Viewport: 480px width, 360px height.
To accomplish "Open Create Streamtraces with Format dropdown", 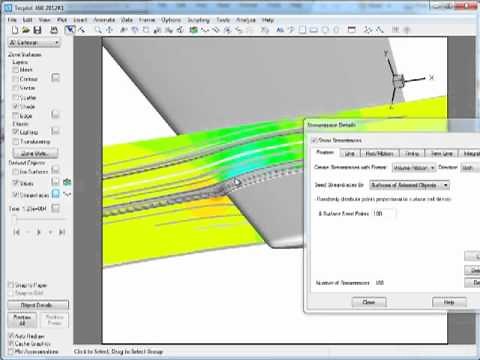I will coord(414,168).
